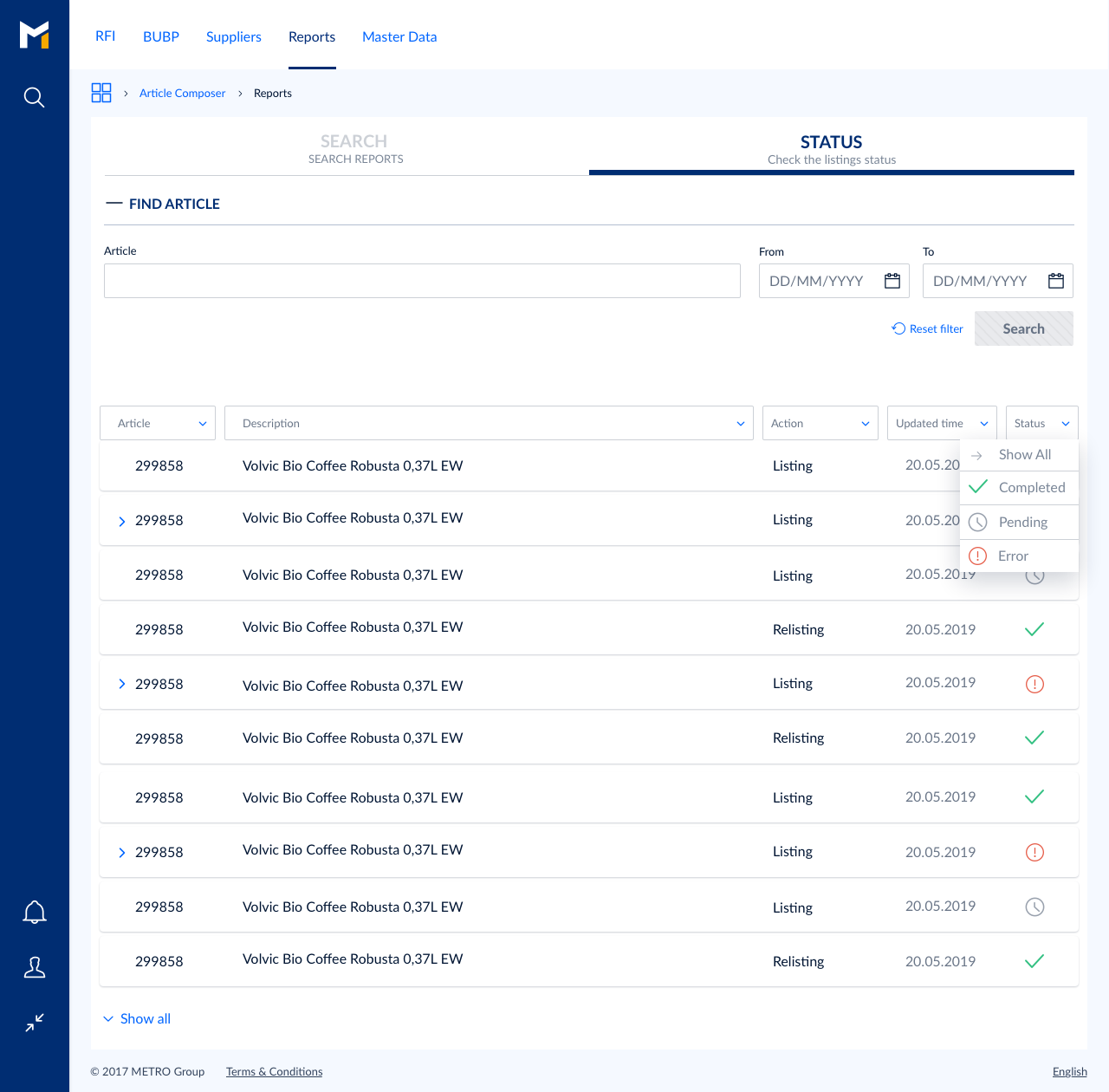
Task: Open the BUBP navigation item
Action: coord(161,36)
